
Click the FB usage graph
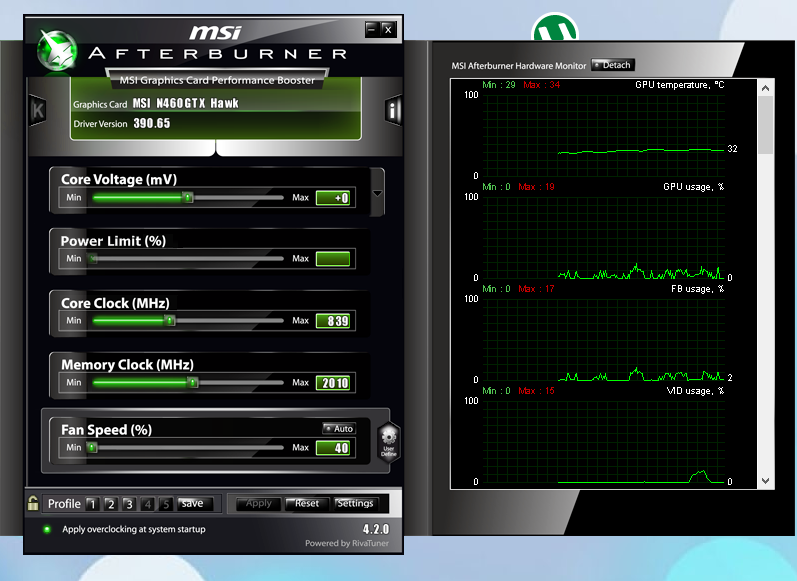coord(603,339)
